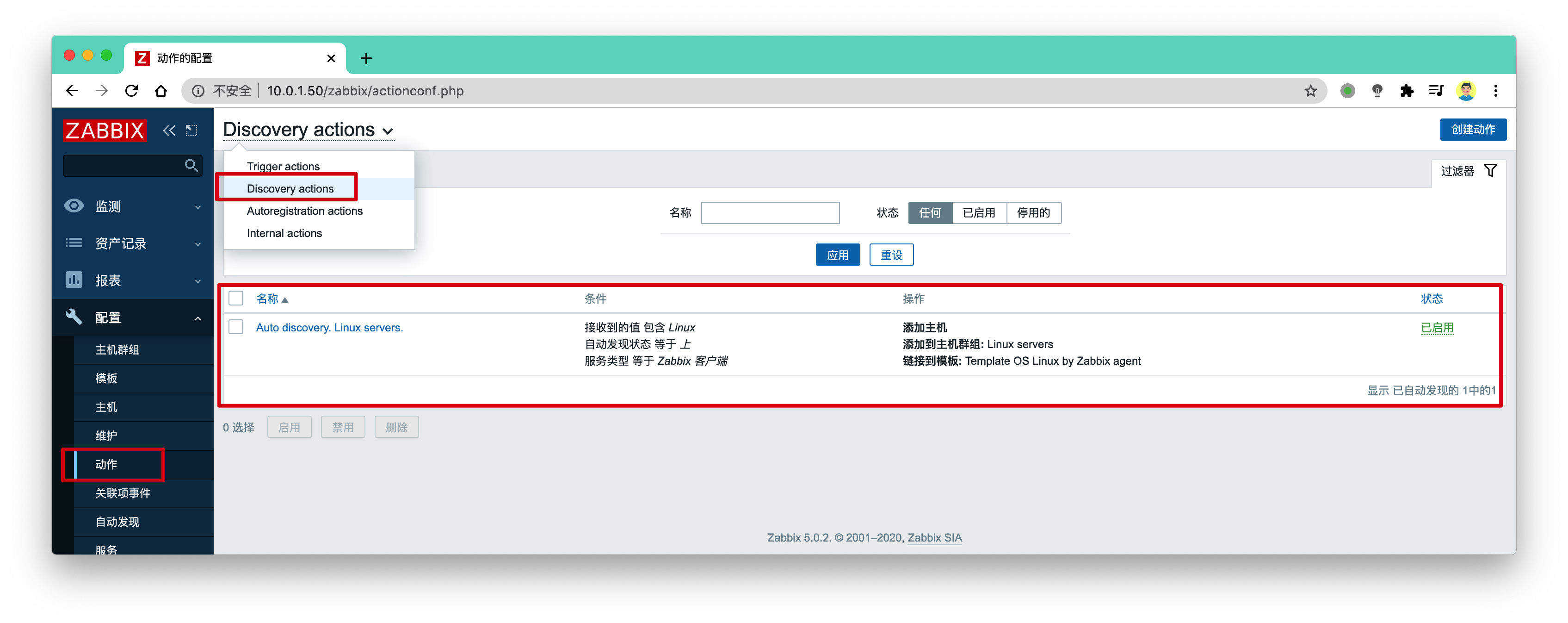Screen dimensions: 1568x623
Task: Open Auto discovery. Linux servers. action
Action: click(329, 328)
